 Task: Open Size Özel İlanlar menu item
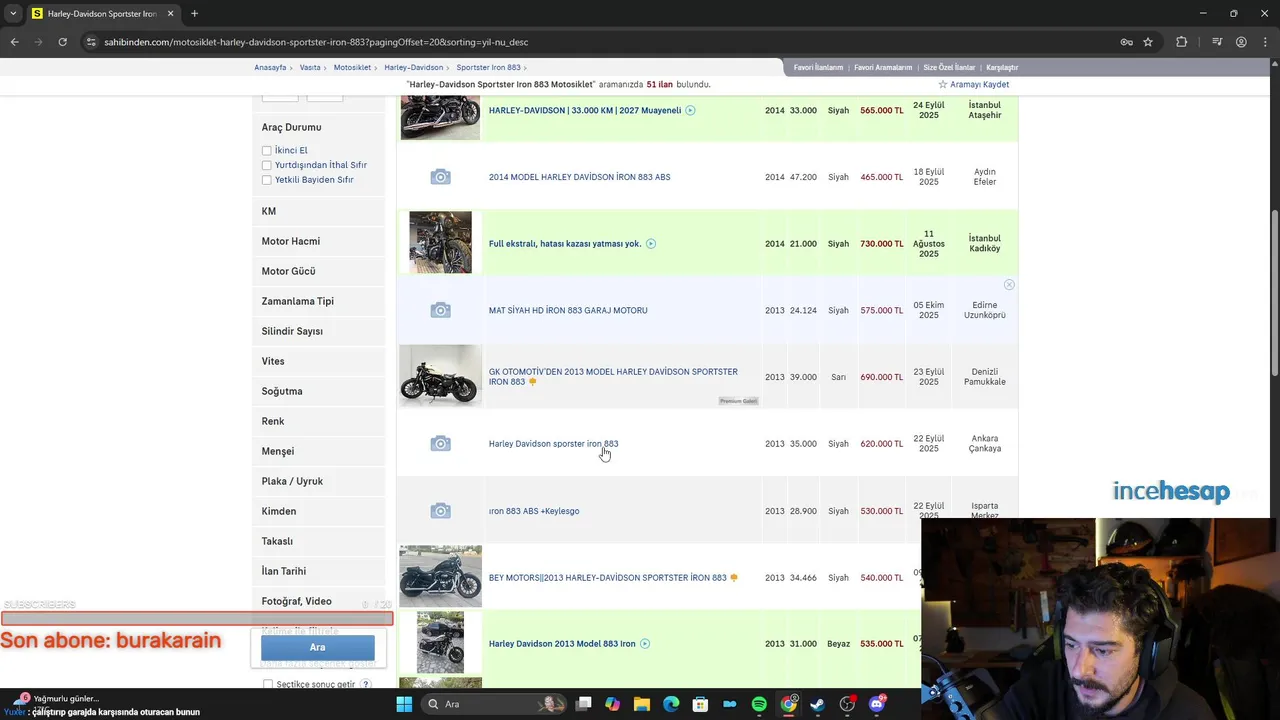pyautogui.click(x=949, y=68)
